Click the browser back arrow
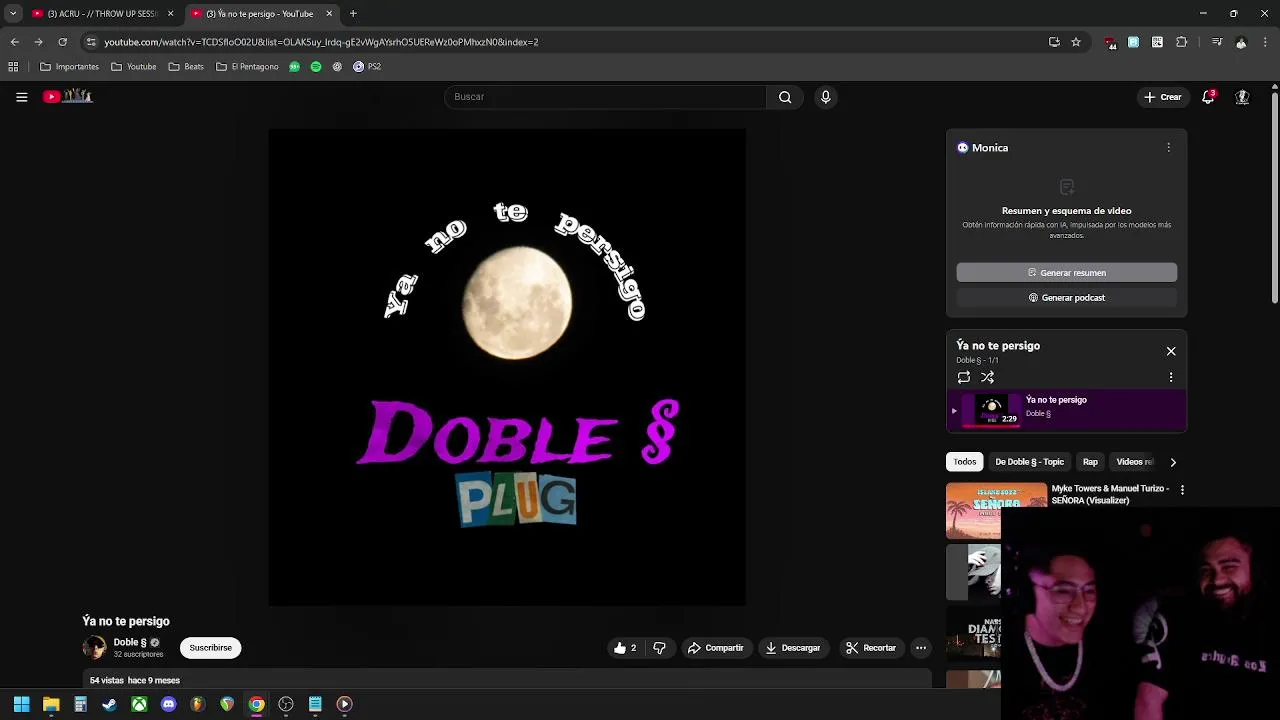 [x=14, y=42]
